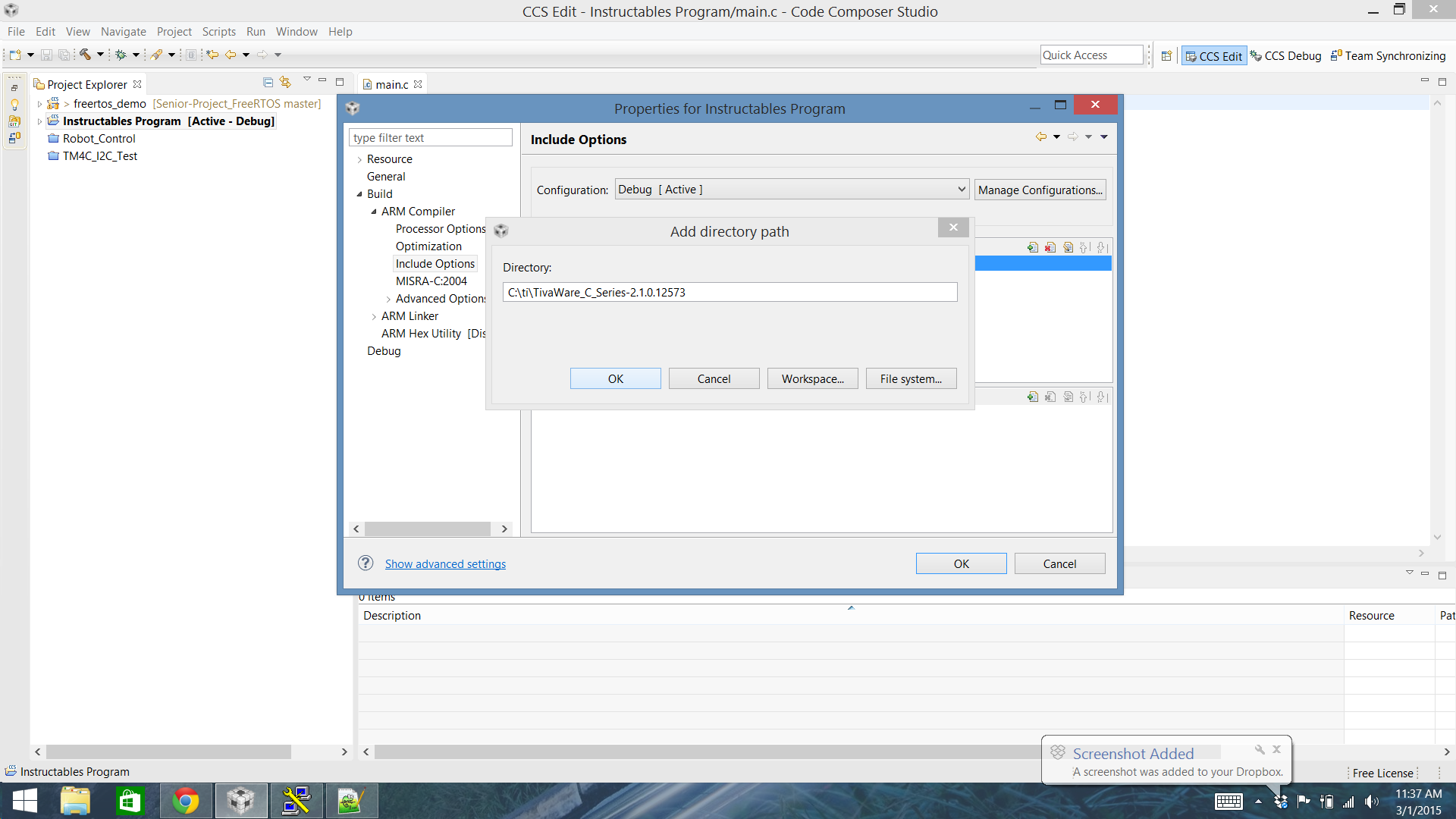Click the Save All toolbar icon
This screenshot has height=819, width=1456.
click(x=64, y=55)
